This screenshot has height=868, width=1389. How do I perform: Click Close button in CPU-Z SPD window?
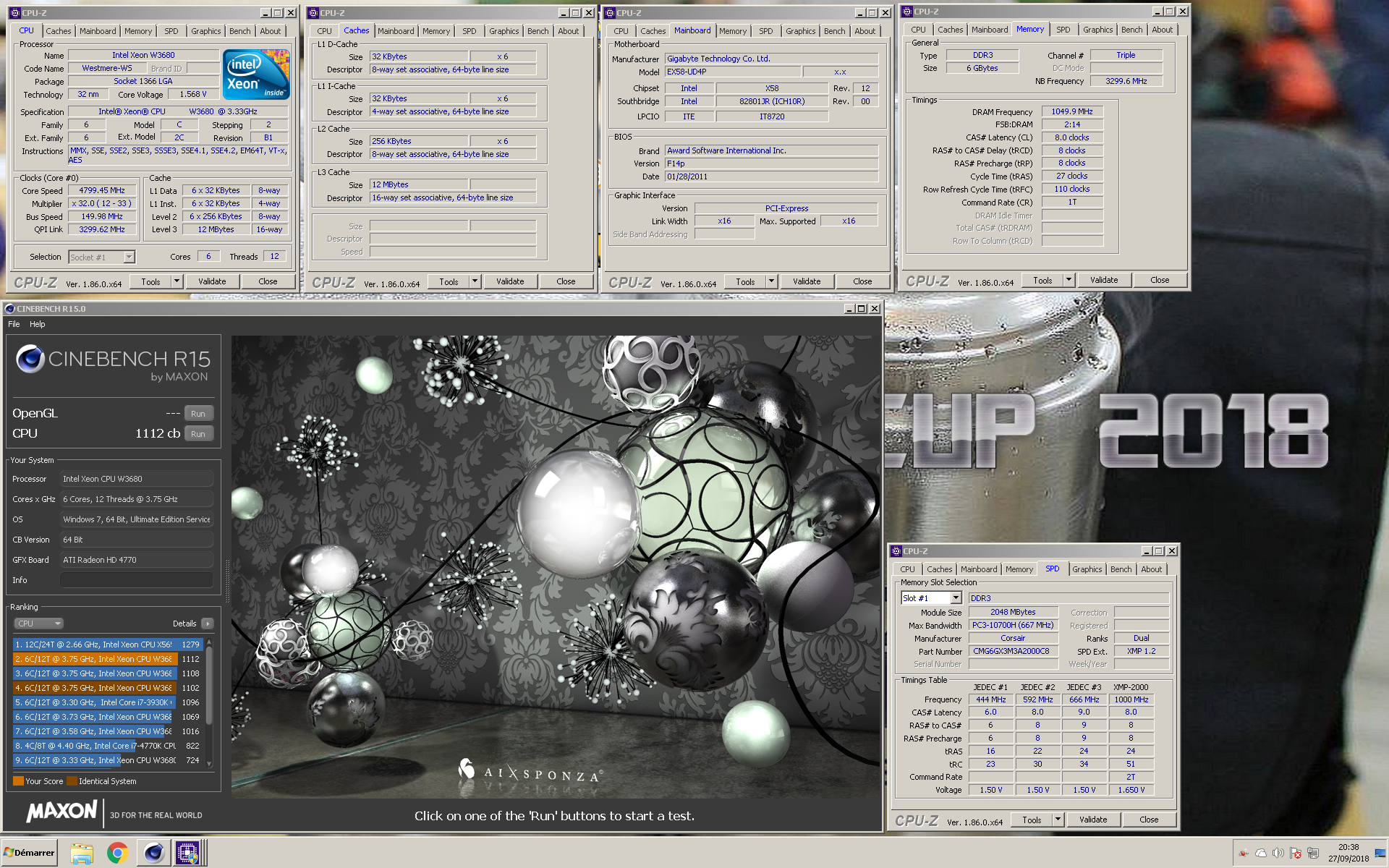pyautogui.click(x=1149, y=820)
